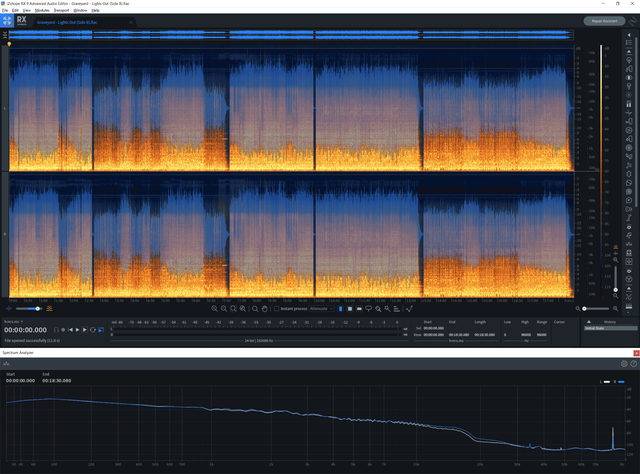This screenshot has height=474, width=640.
Task: Open the File menu
Action: point(5,10)
